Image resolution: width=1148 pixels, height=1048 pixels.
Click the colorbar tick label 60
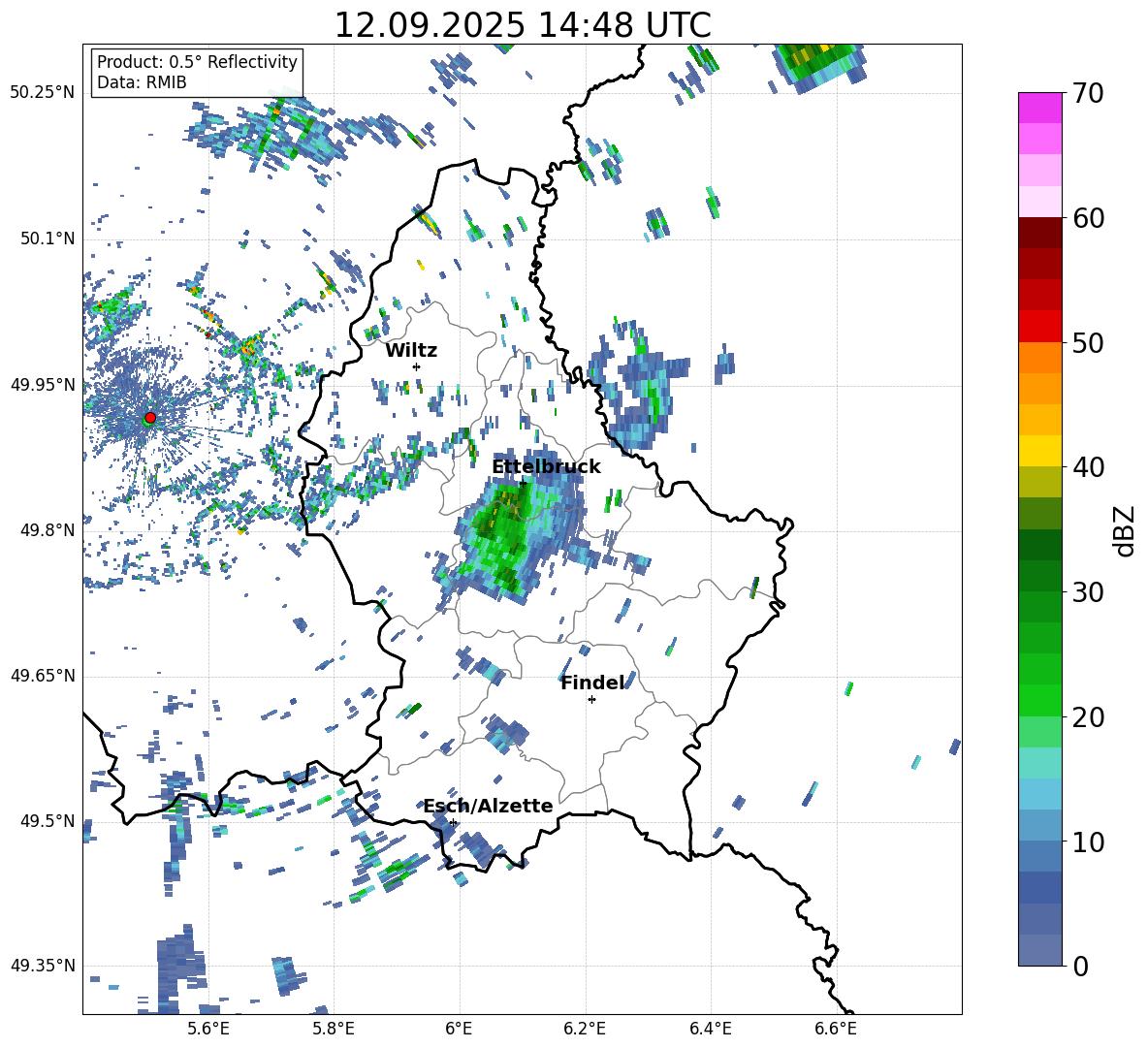click(x=1088, y=218)
